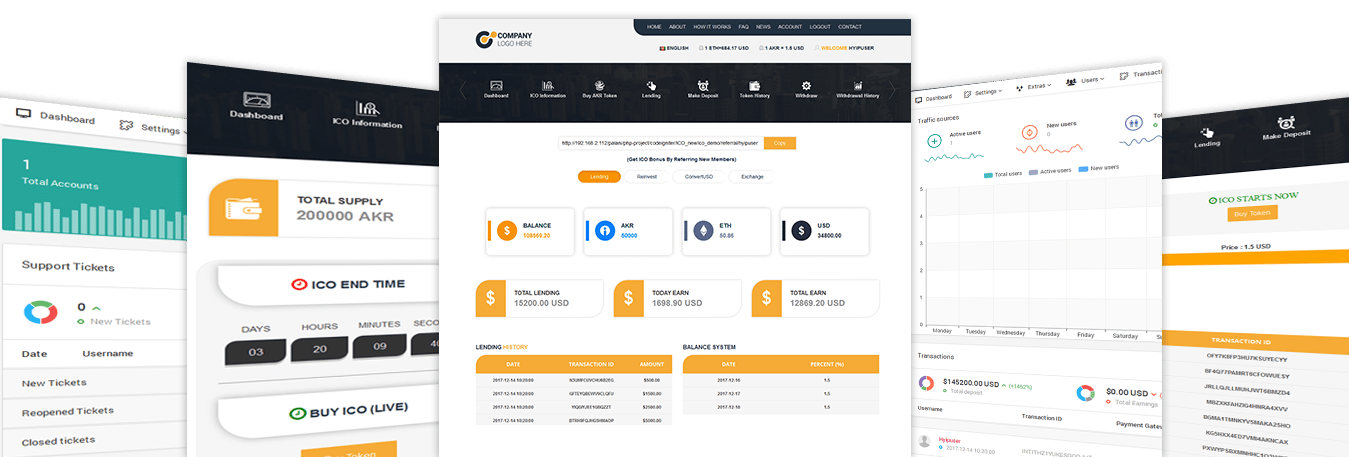Click the referral URL input field
Screen dimensions: 1349x457
[661, 143]
